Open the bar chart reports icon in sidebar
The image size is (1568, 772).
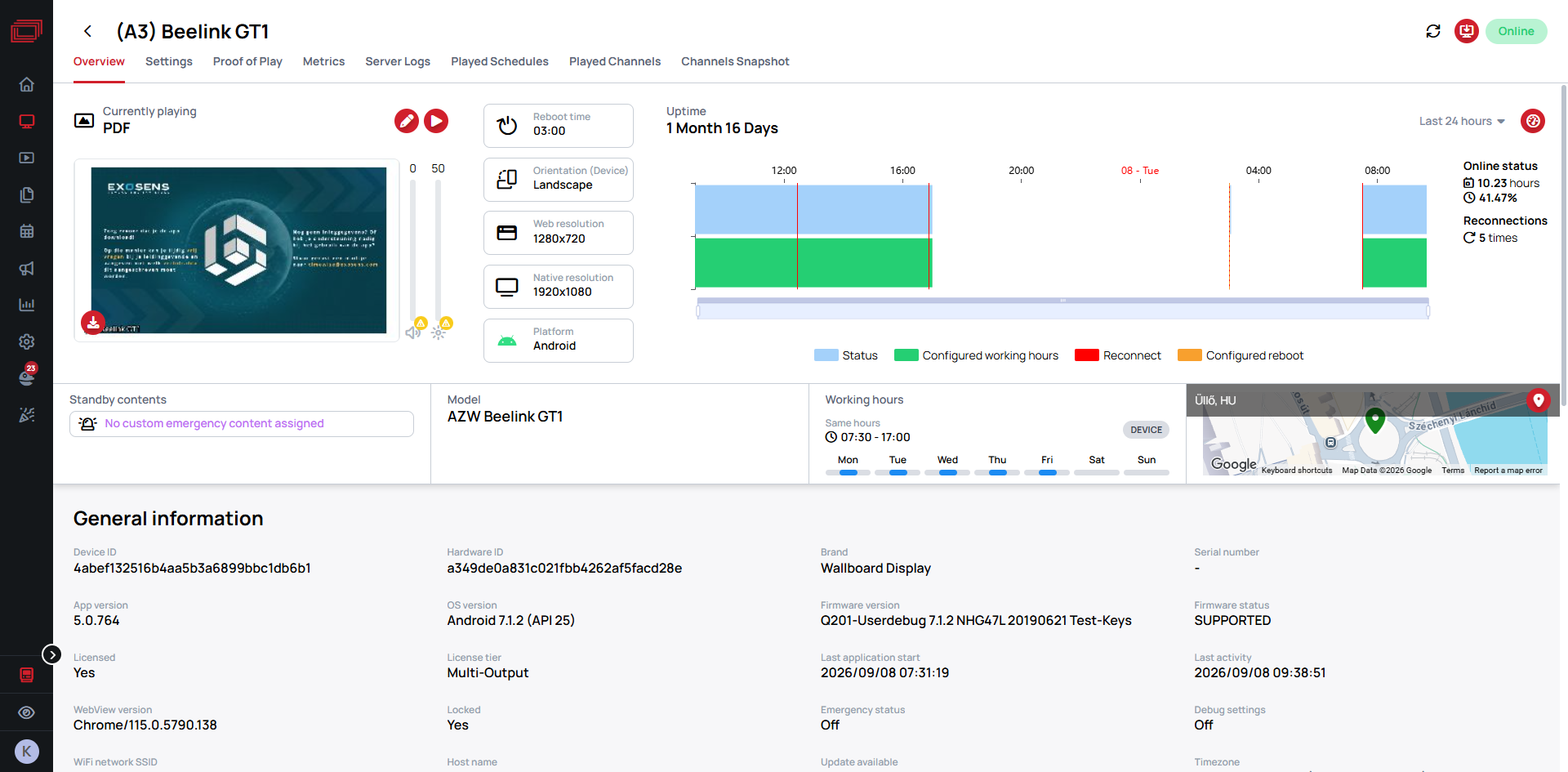[27, 305]
